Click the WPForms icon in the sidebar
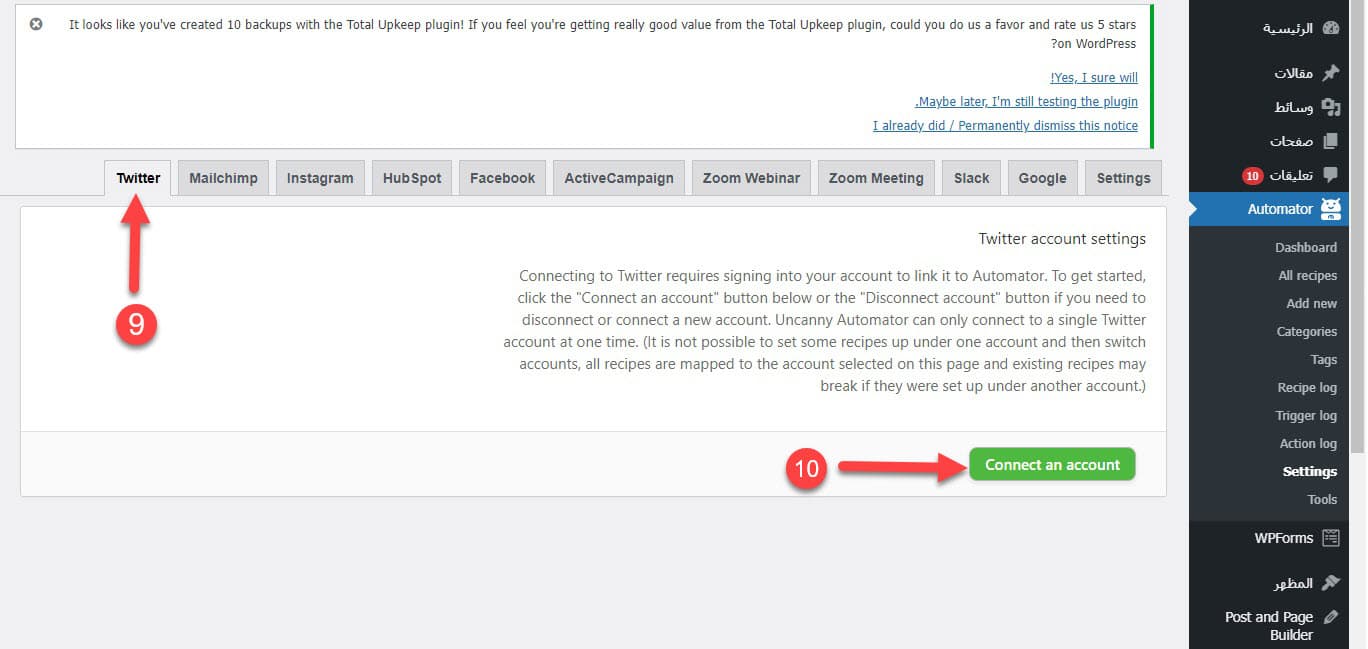This screenshot has width=1368, height=649. [x=1330, y=538]
